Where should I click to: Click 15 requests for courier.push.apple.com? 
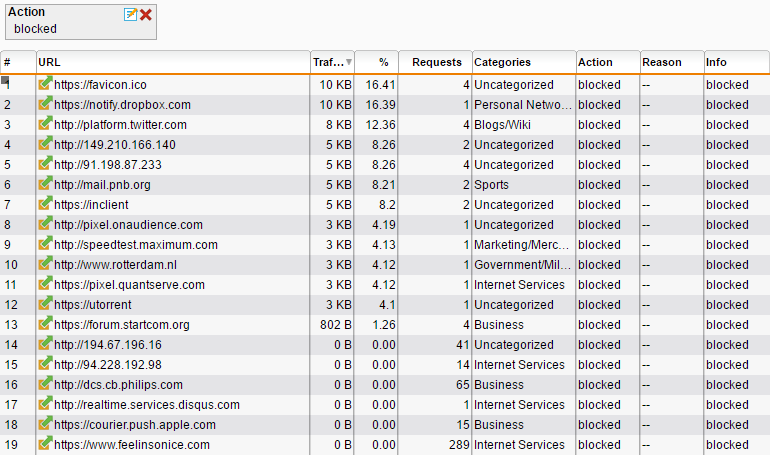463,425
